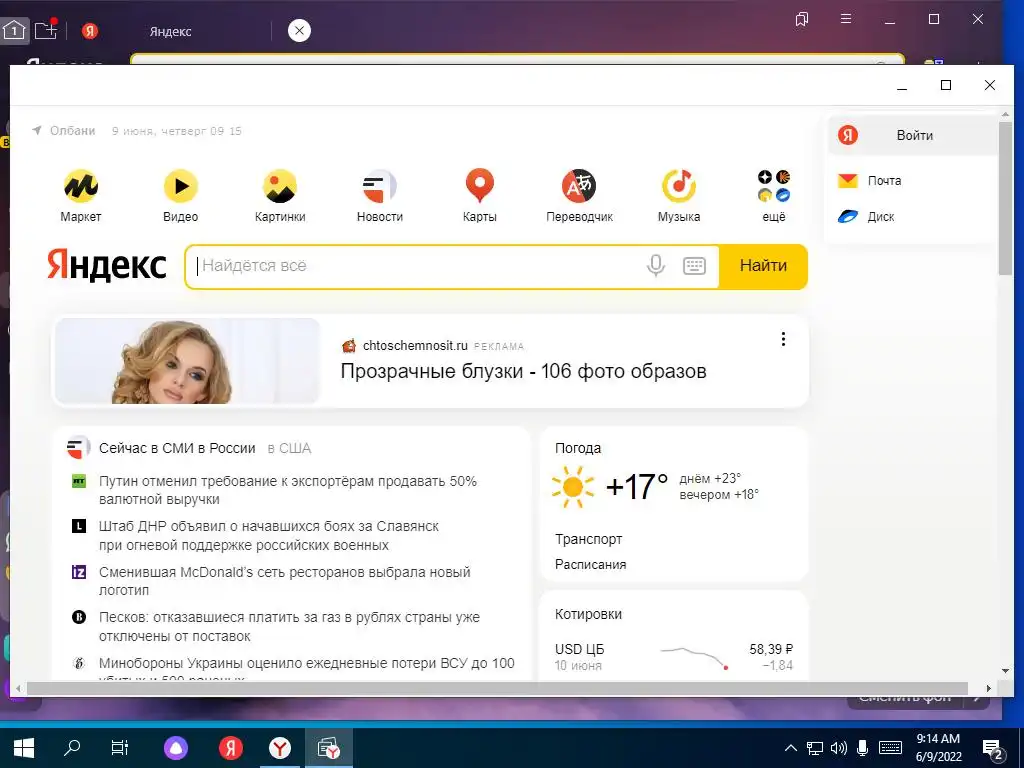The height and width of the screenshot is (768, 1024).
Task: Close tab with X button in background browser
Action: [x=299, y=30]
